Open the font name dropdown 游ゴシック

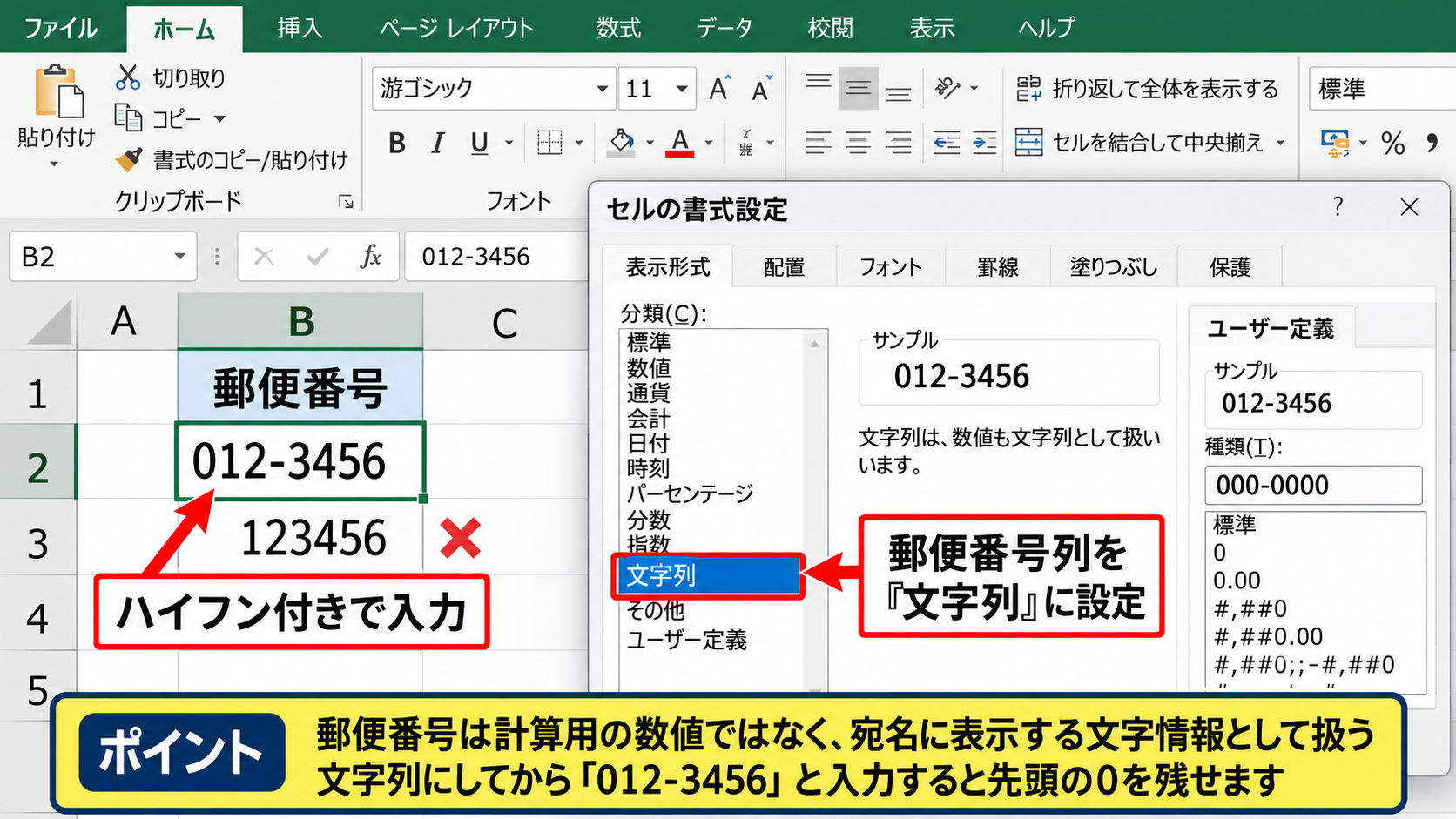point(602,89)
